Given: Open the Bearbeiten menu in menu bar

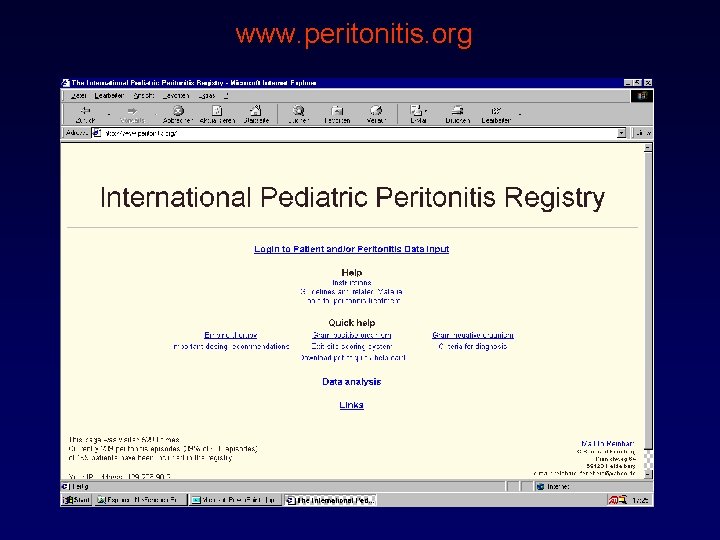Looking at the screenshot, I should click(109, 96).
